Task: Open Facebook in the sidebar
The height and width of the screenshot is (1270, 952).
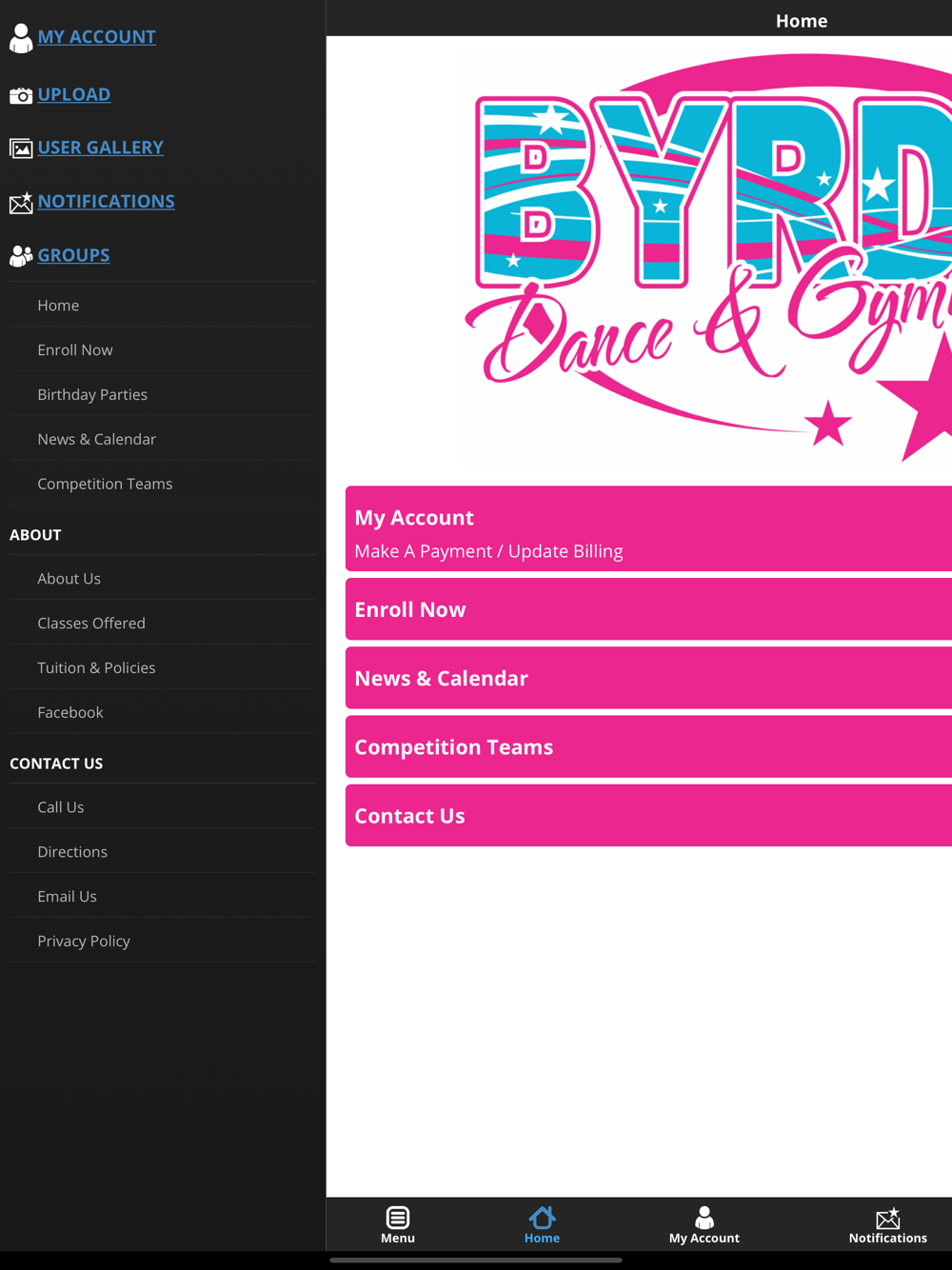Action: [163, 712]
